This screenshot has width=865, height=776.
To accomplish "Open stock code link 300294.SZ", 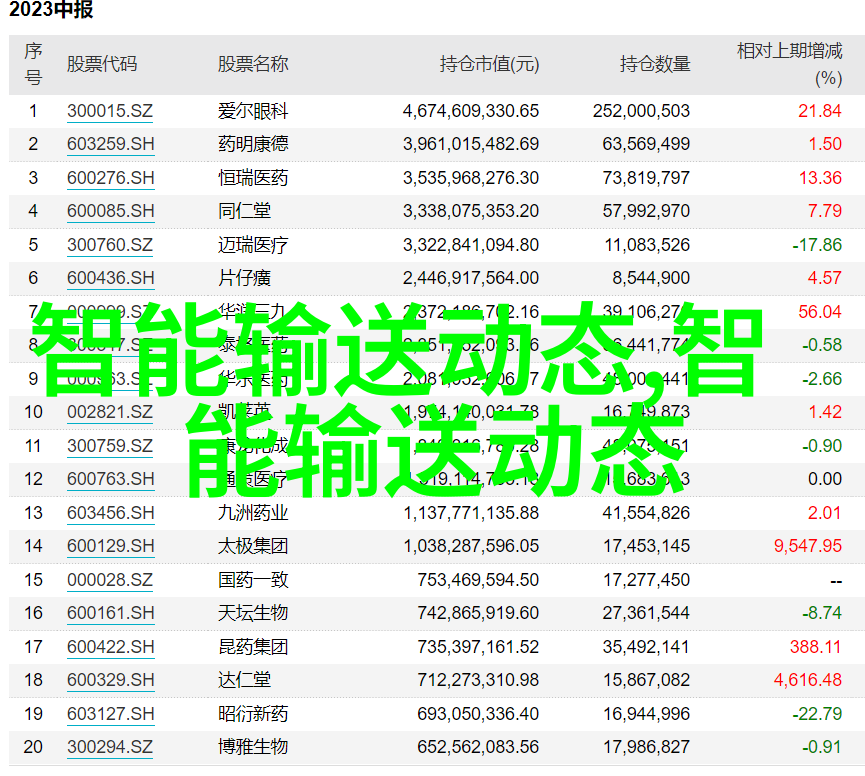I will tap(110, 747).
